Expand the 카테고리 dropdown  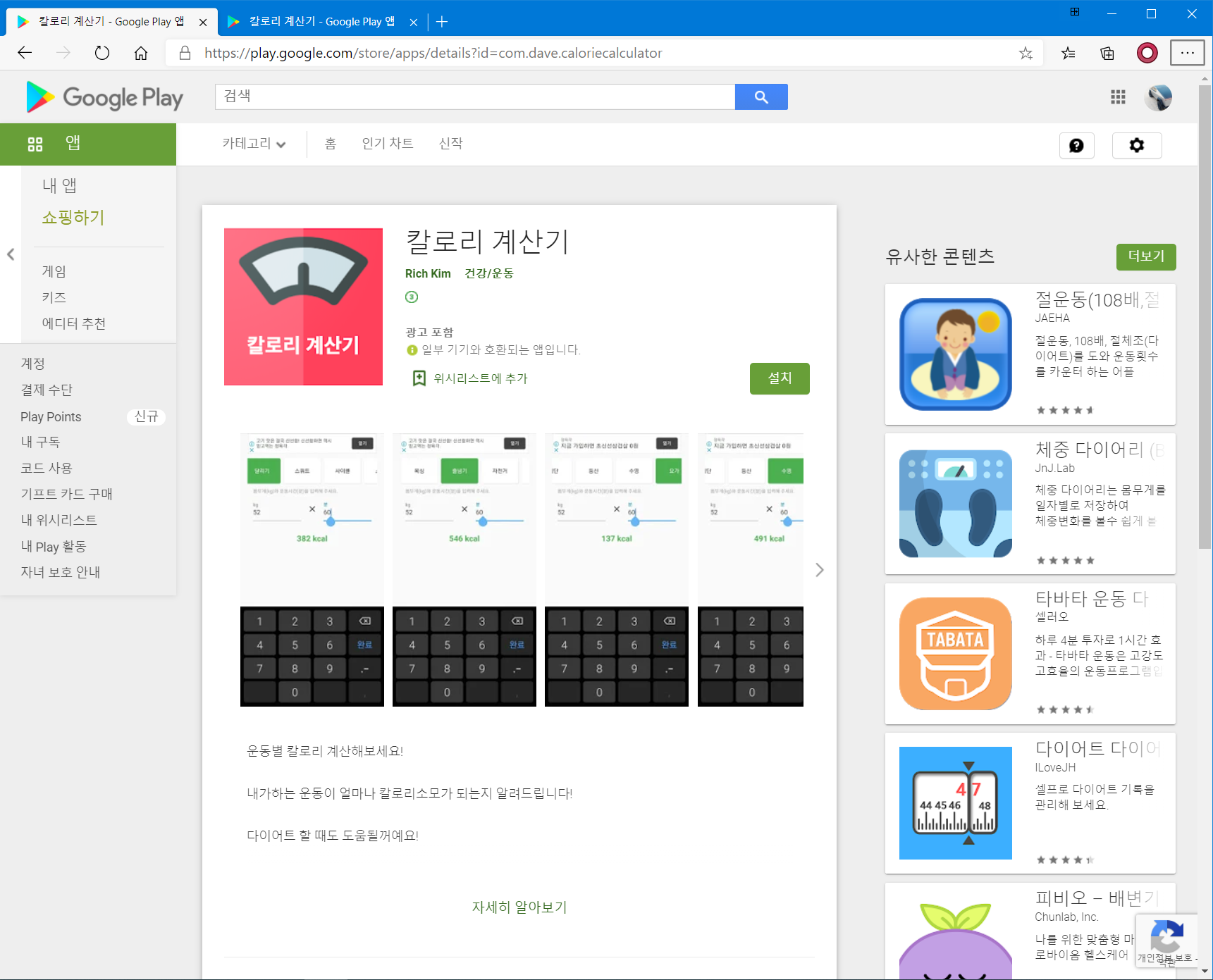tap(254, 144)
